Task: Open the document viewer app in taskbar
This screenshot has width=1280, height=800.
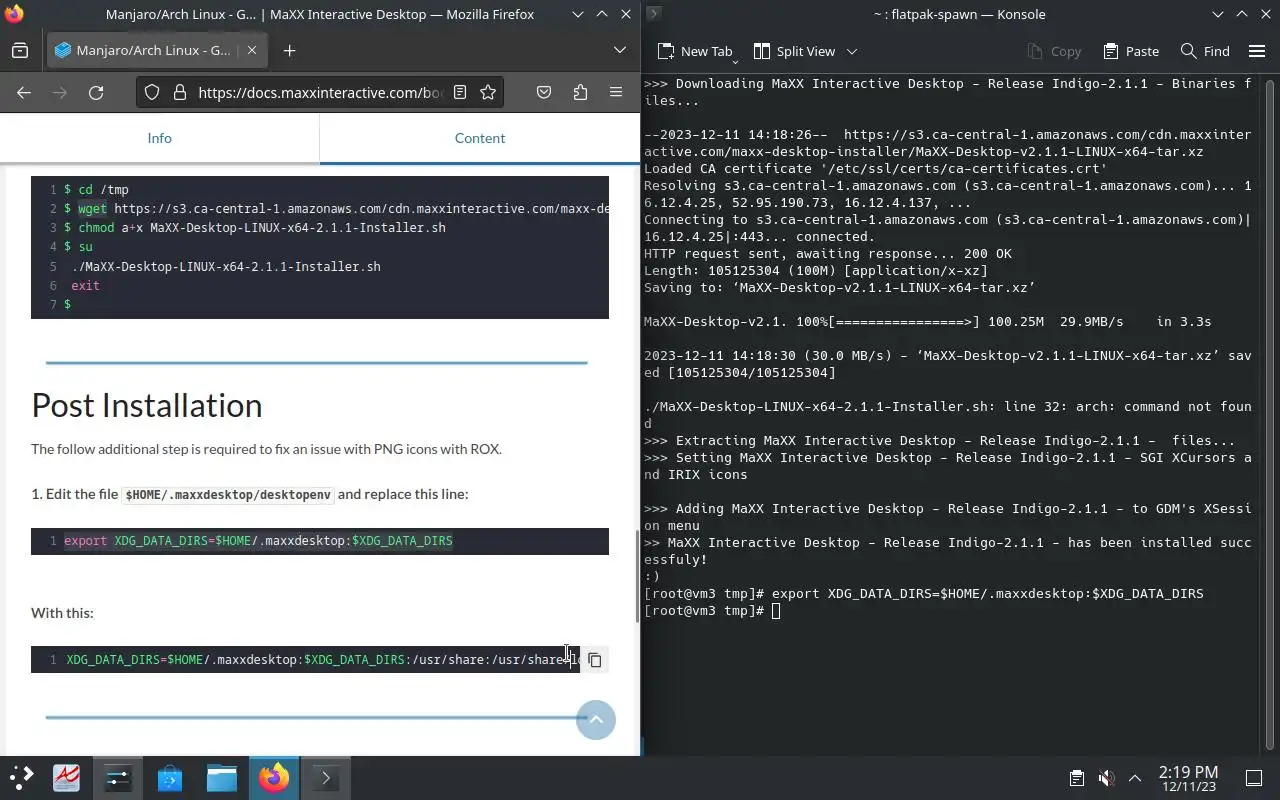Action: click(x=66, y=778)
